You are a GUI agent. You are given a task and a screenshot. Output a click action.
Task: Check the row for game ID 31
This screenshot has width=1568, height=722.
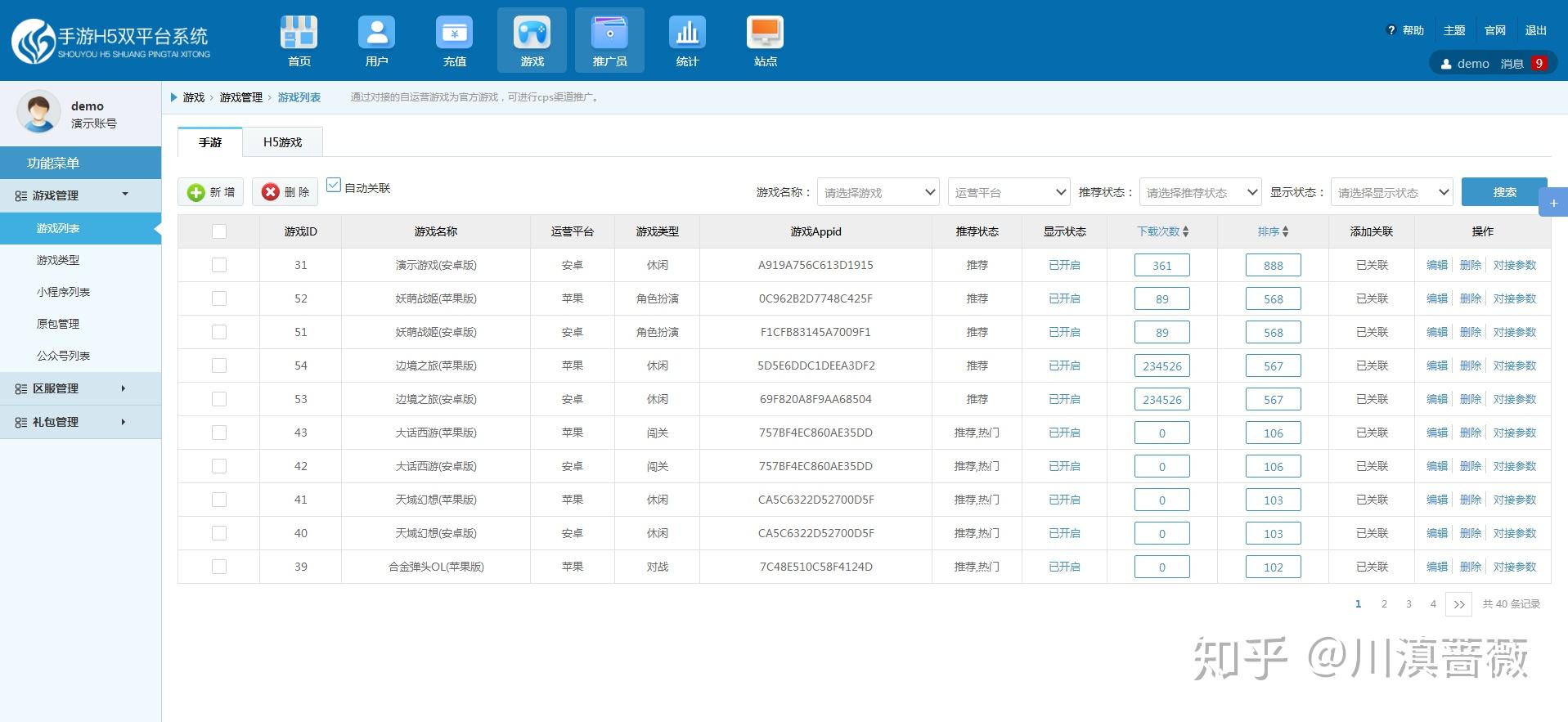tap(218, 265)
